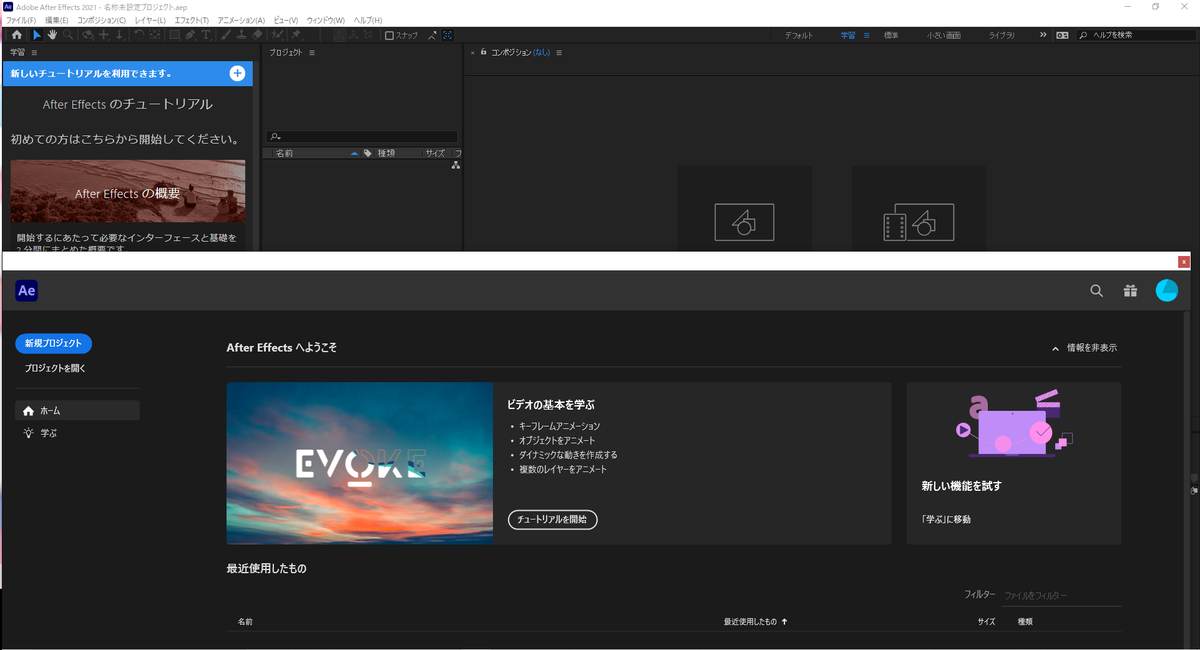Click プロジェクトを開く
The width and height of the screenshot is (1200, 650).
pos(56,368)
